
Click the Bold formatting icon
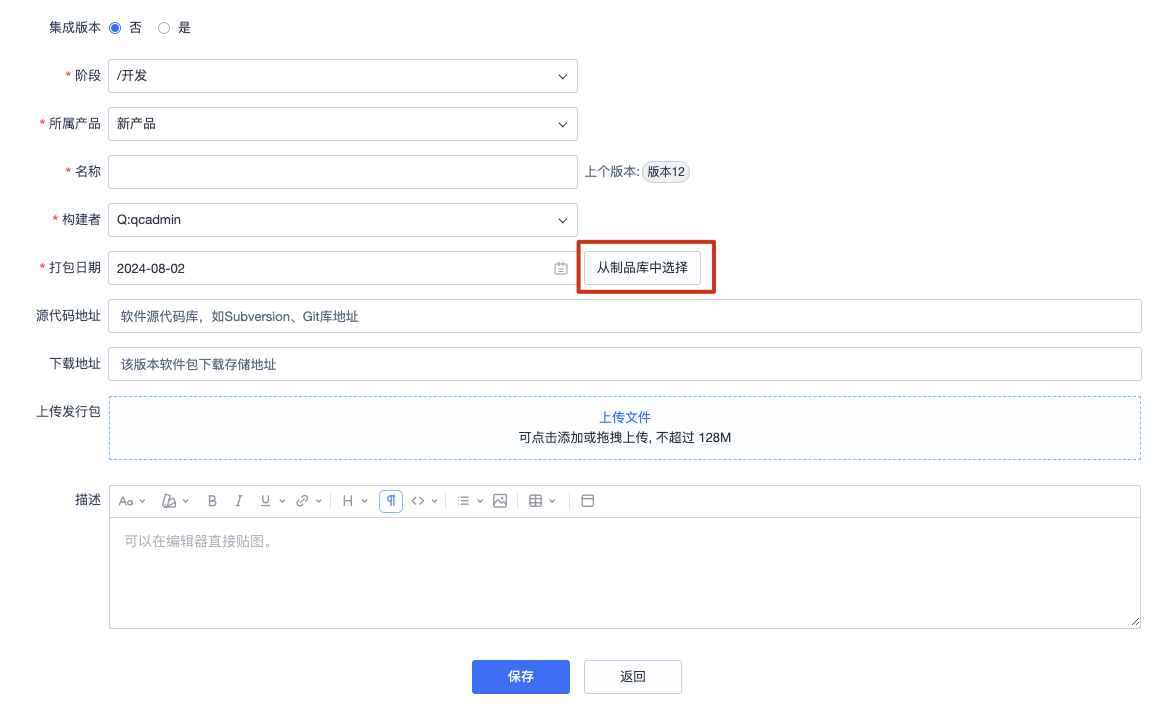click(x=212, y=501)
